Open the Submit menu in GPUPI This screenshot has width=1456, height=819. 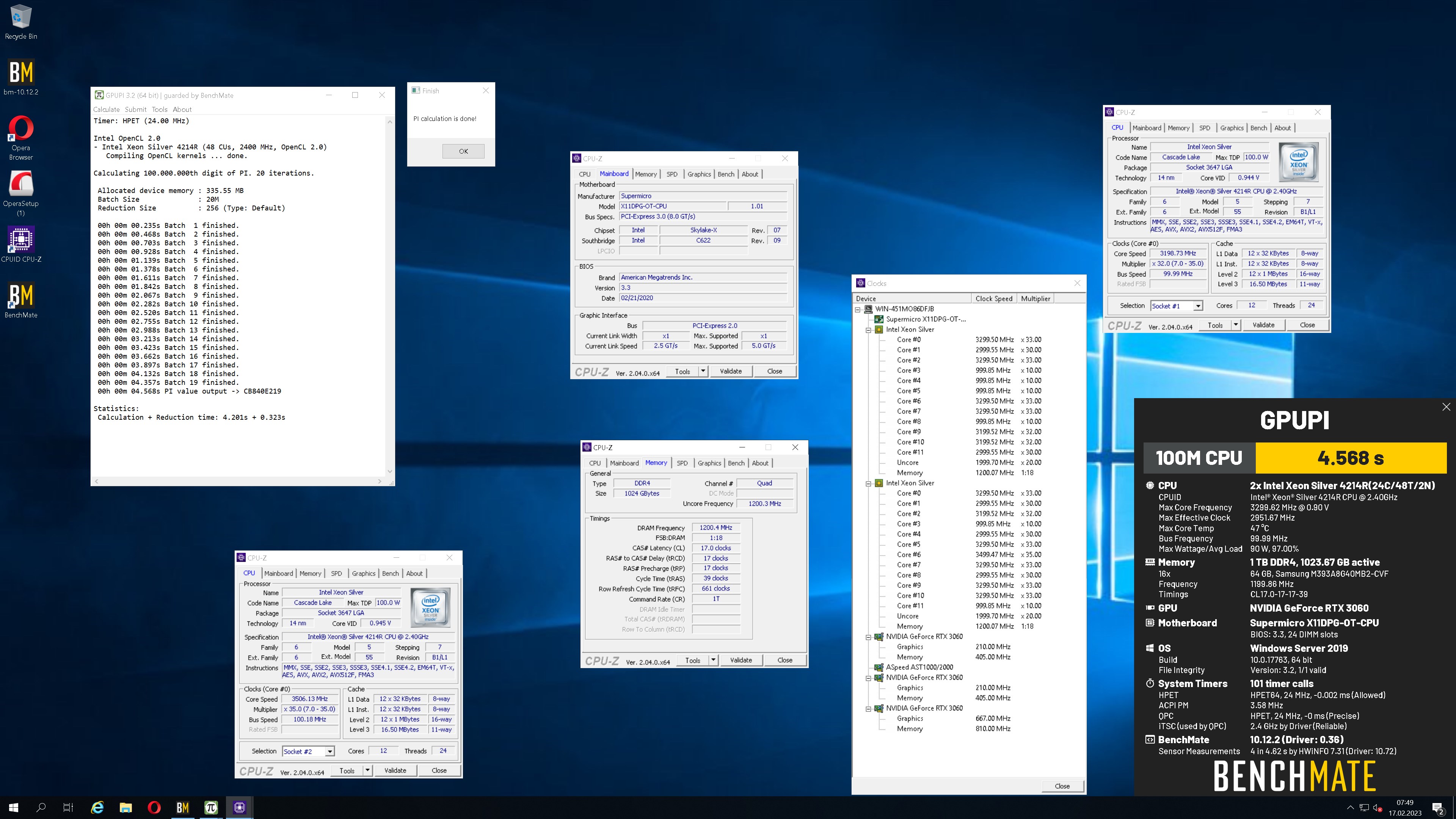tap(136, 110)
